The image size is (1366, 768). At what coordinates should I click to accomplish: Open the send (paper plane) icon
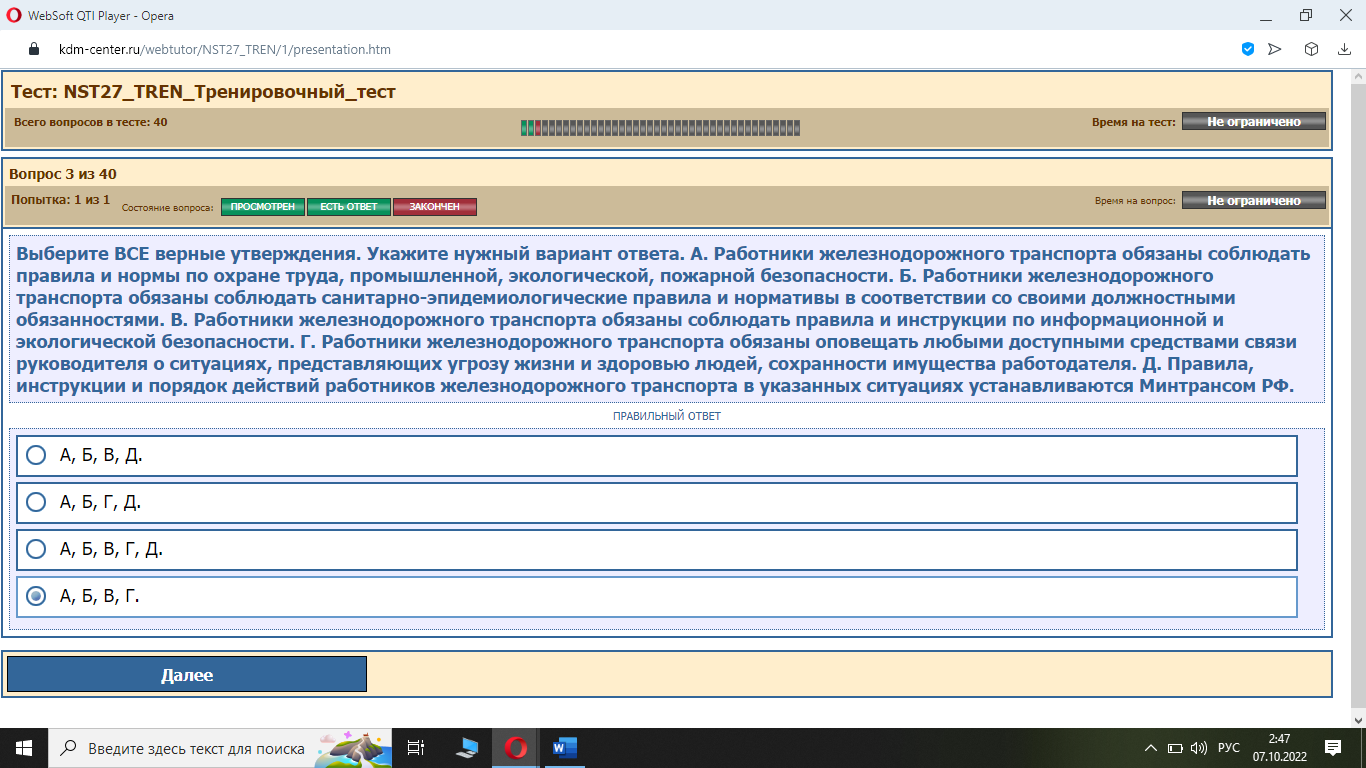pyautogui.click(x=1275, y=49)
